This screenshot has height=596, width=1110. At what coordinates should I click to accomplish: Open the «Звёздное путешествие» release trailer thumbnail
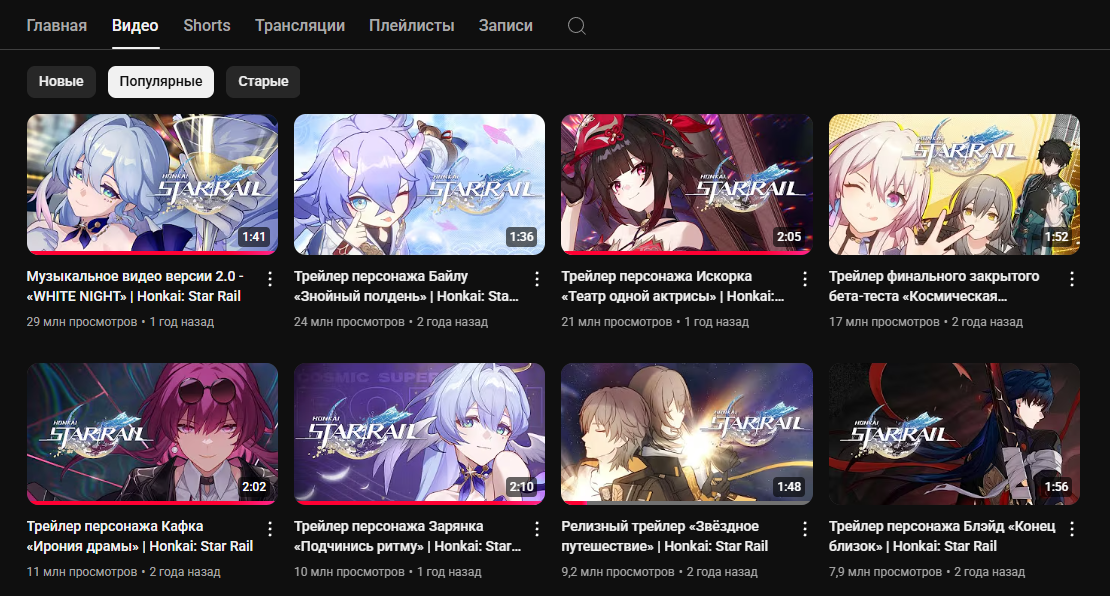pos(687,434)
